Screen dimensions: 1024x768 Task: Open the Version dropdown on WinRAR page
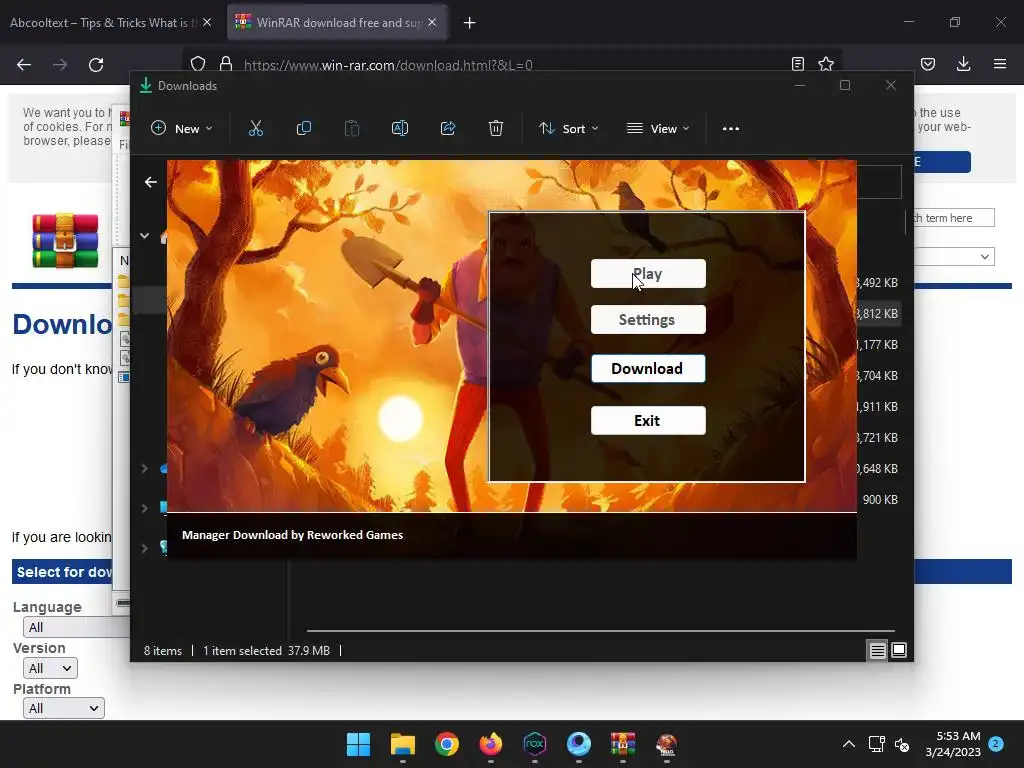(50, 668)
